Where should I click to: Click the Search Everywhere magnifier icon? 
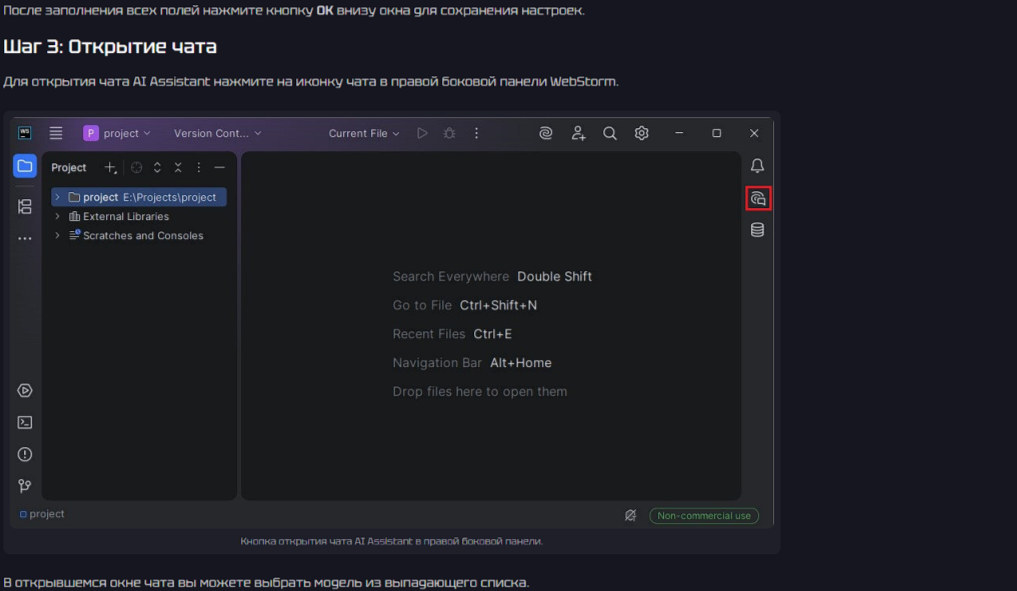(609, 133)
